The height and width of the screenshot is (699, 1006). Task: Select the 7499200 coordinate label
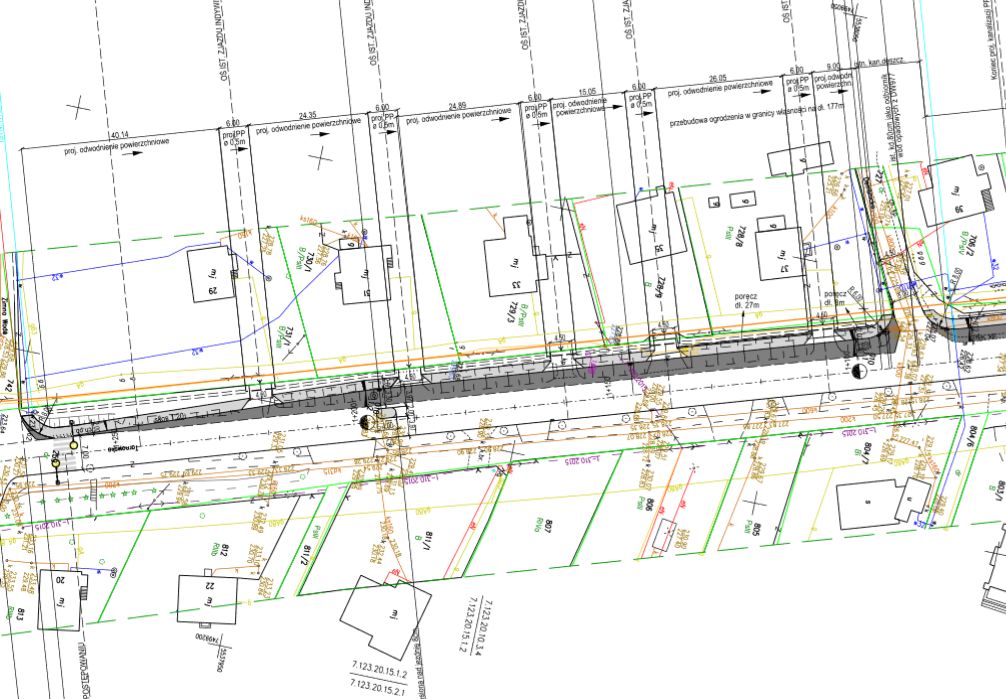pos(209,640)
